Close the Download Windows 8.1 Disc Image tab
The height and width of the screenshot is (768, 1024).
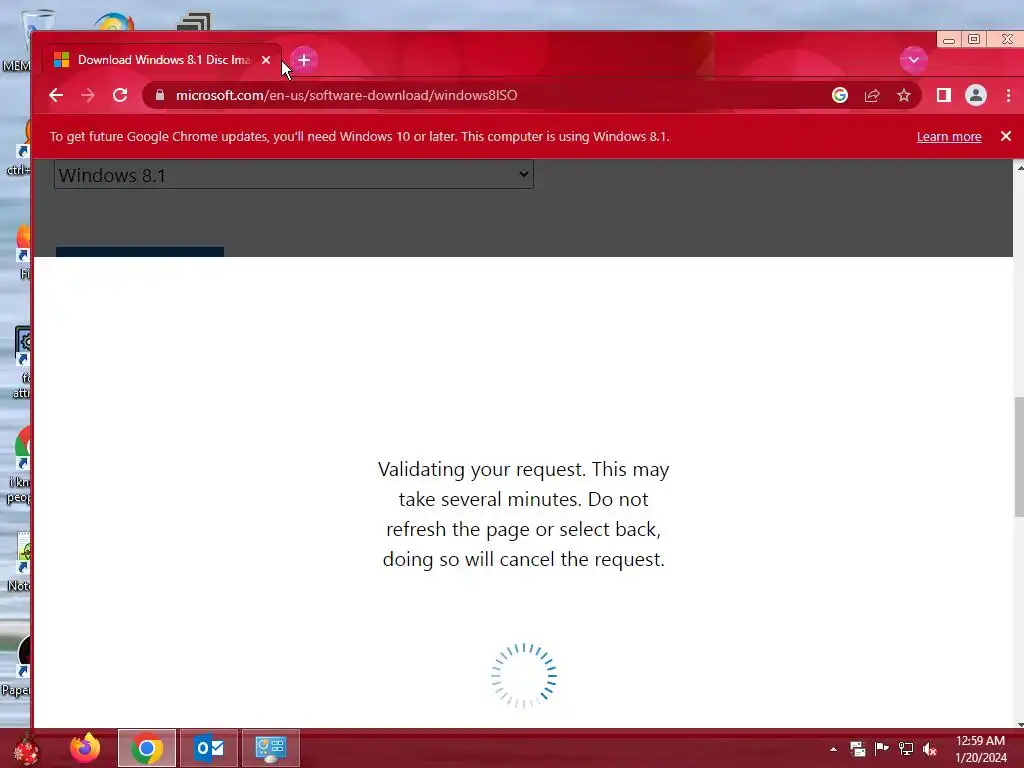point(266,60)
